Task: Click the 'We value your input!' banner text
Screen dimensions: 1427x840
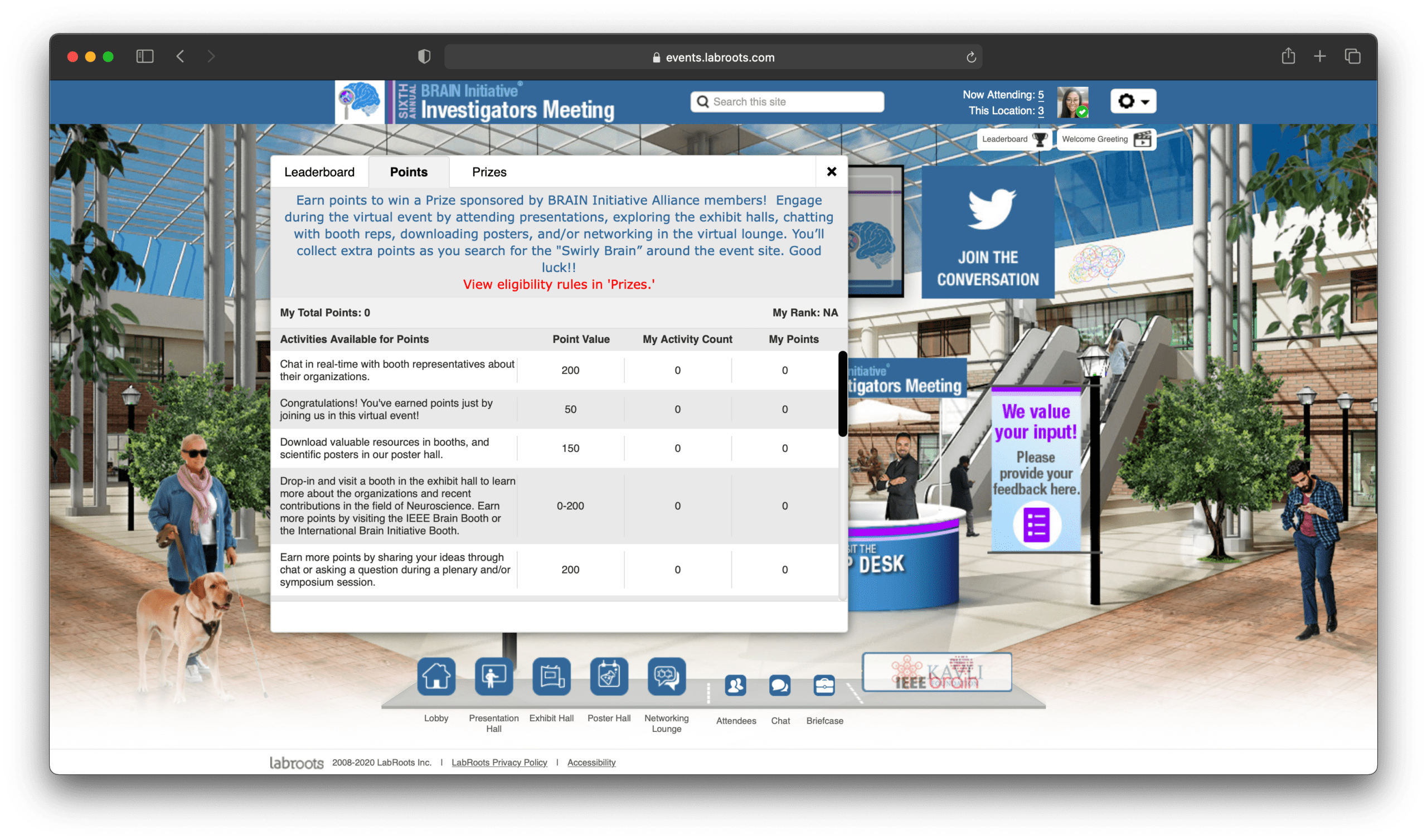Action: 1036,422
